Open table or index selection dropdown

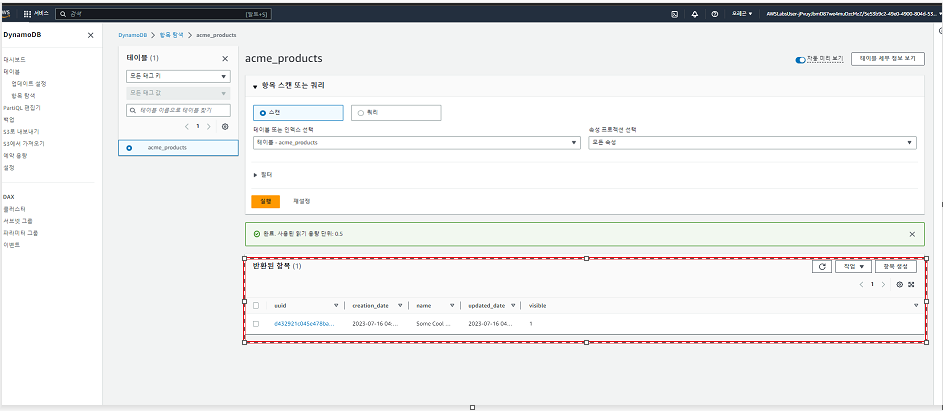tap(417, 143)
